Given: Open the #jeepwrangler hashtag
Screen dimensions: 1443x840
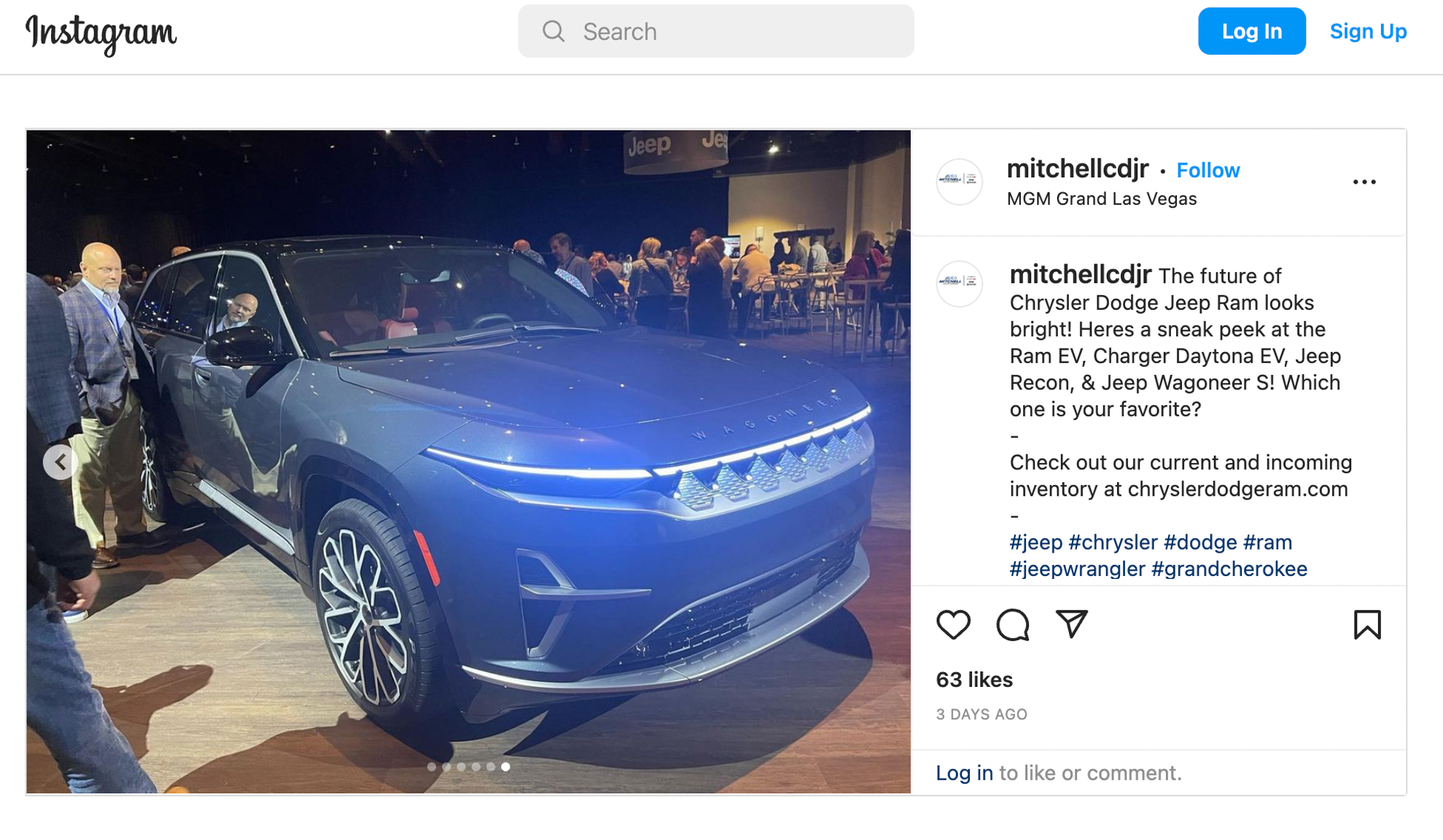Looking at the screenshot, I should click(x=1077, y=569).
